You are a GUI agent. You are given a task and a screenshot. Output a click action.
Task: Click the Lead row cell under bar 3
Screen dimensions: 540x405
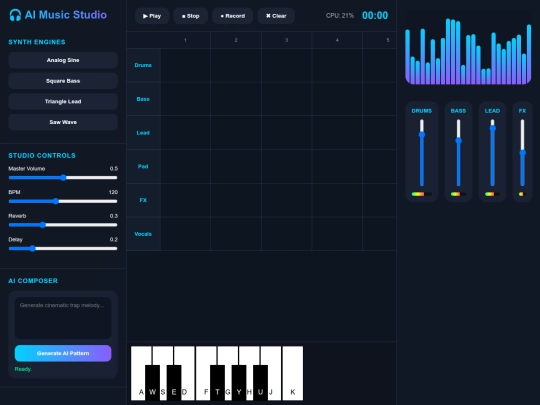tap(287, 133)
